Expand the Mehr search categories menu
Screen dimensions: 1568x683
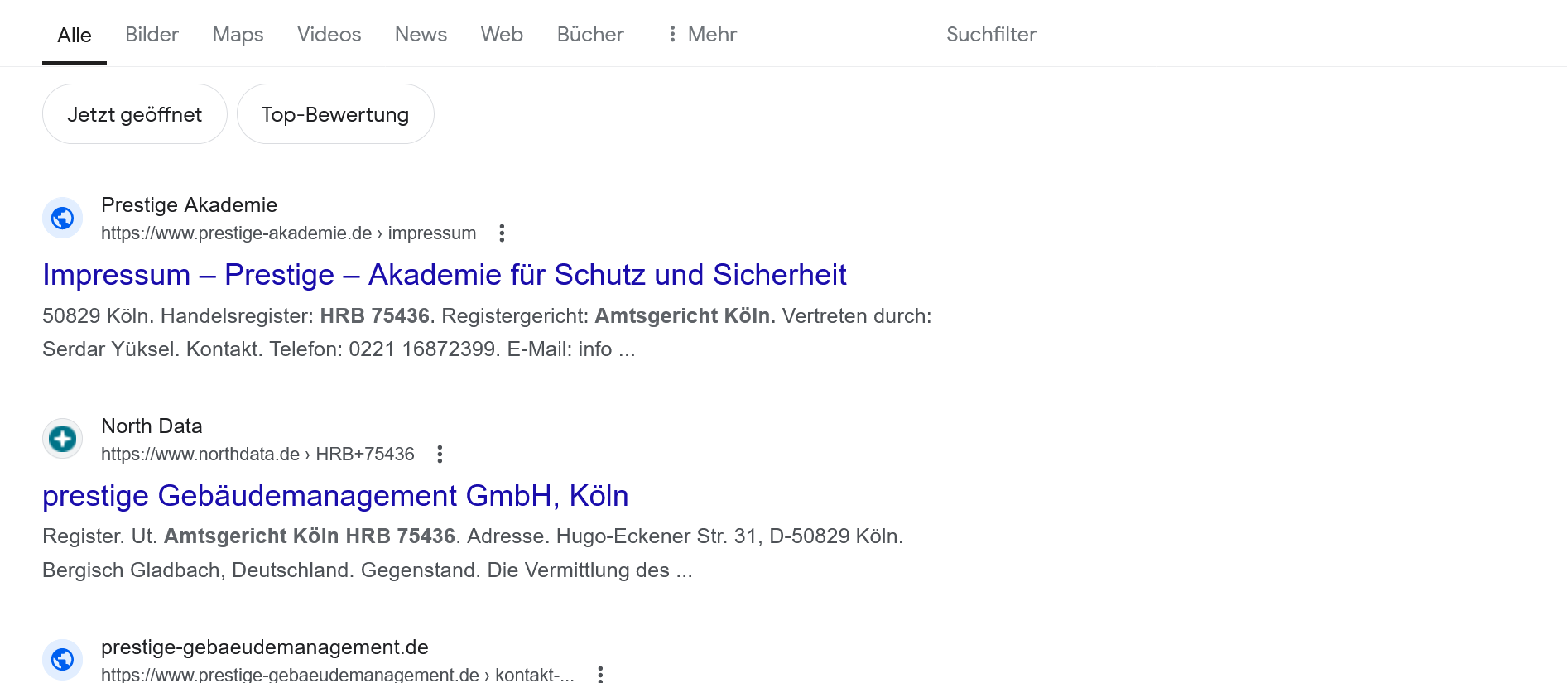[702, 35]
